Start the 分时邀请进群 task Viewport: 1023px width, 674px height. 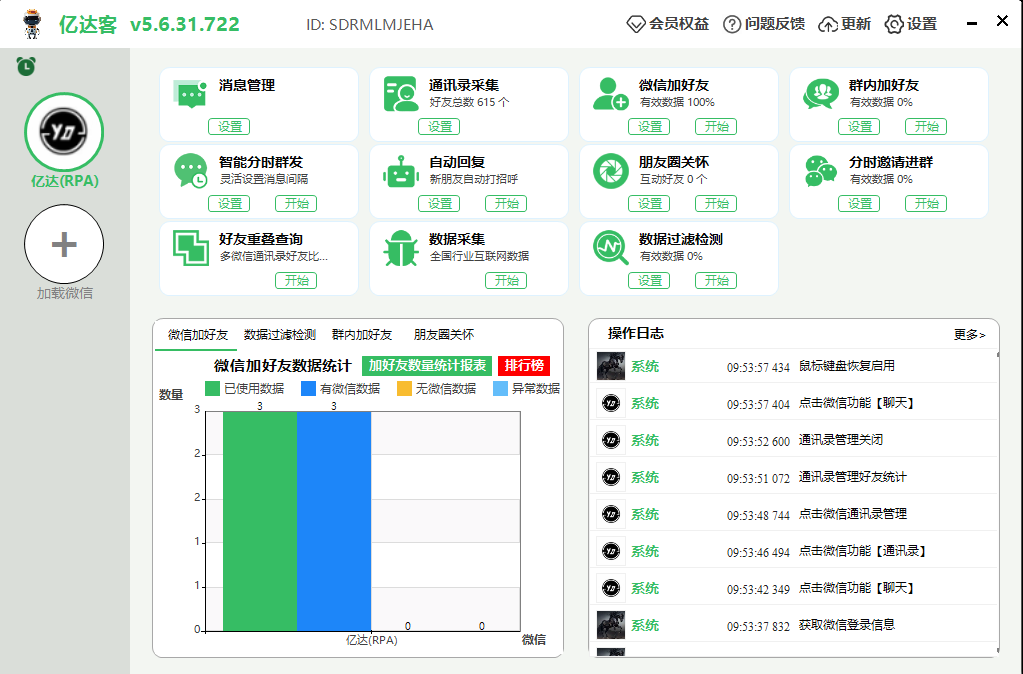926,204
